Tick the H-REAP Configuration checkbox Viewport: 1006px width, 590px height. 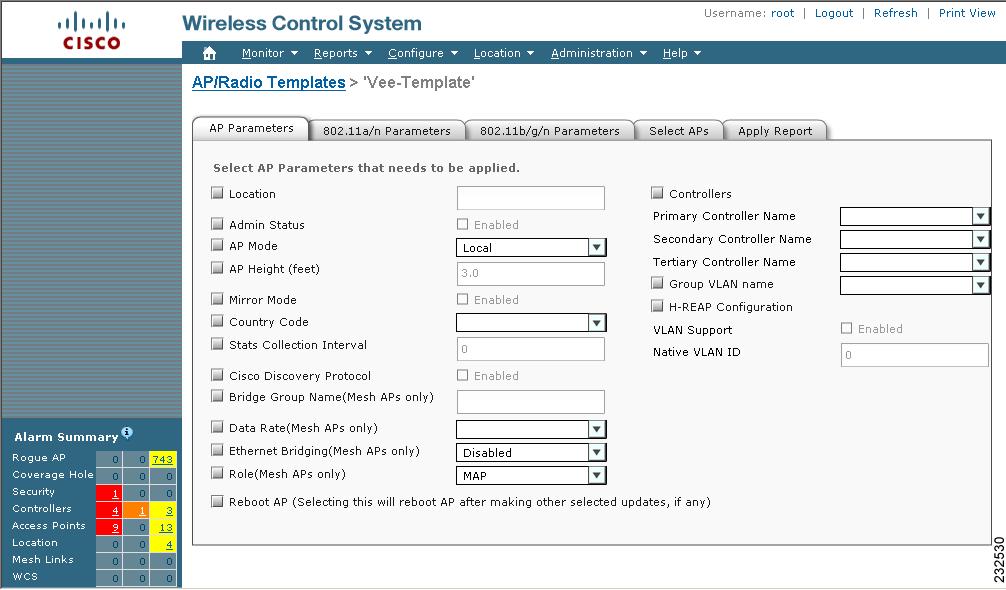pos(657,305)
